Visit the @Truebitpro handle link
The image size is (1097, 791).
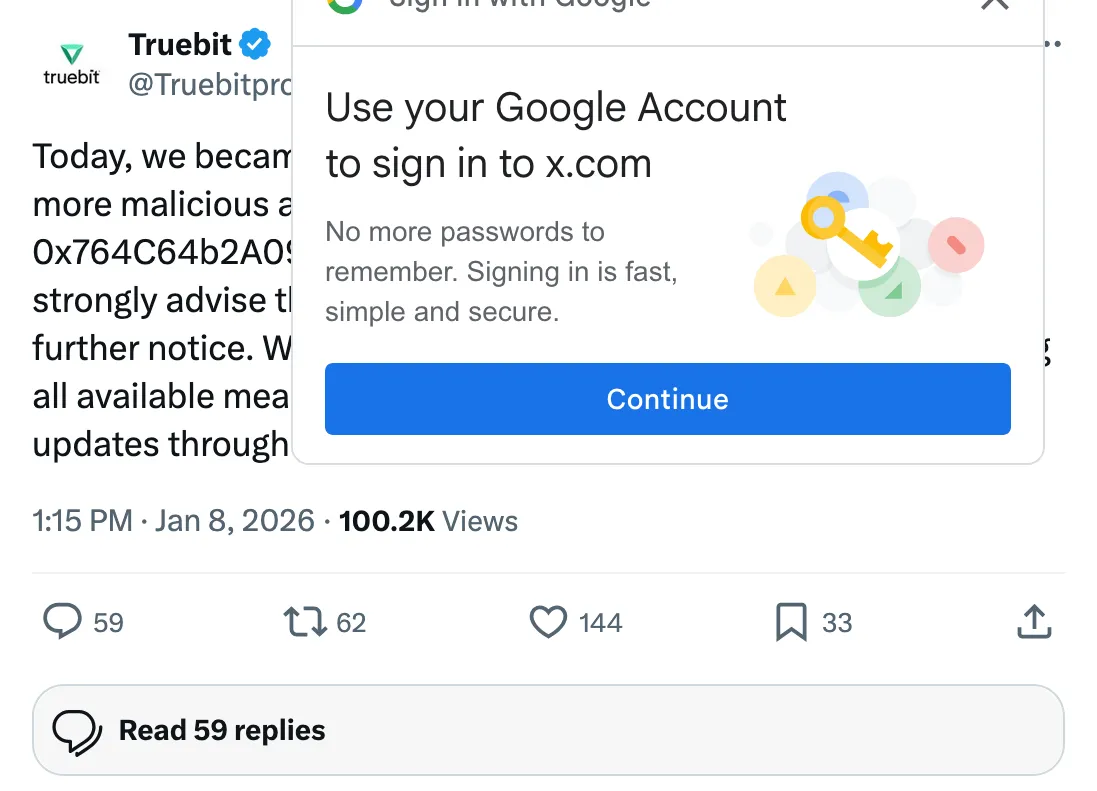(210, 85)
